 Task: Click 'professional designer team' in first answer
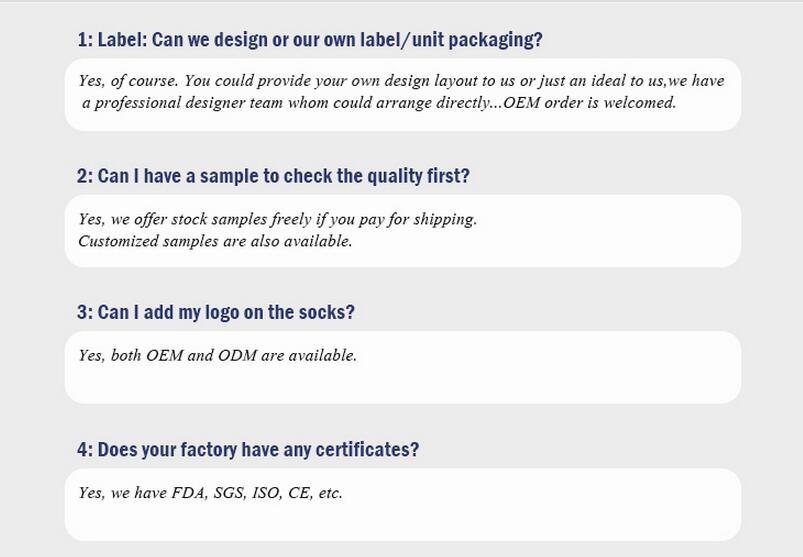[186, 103]
